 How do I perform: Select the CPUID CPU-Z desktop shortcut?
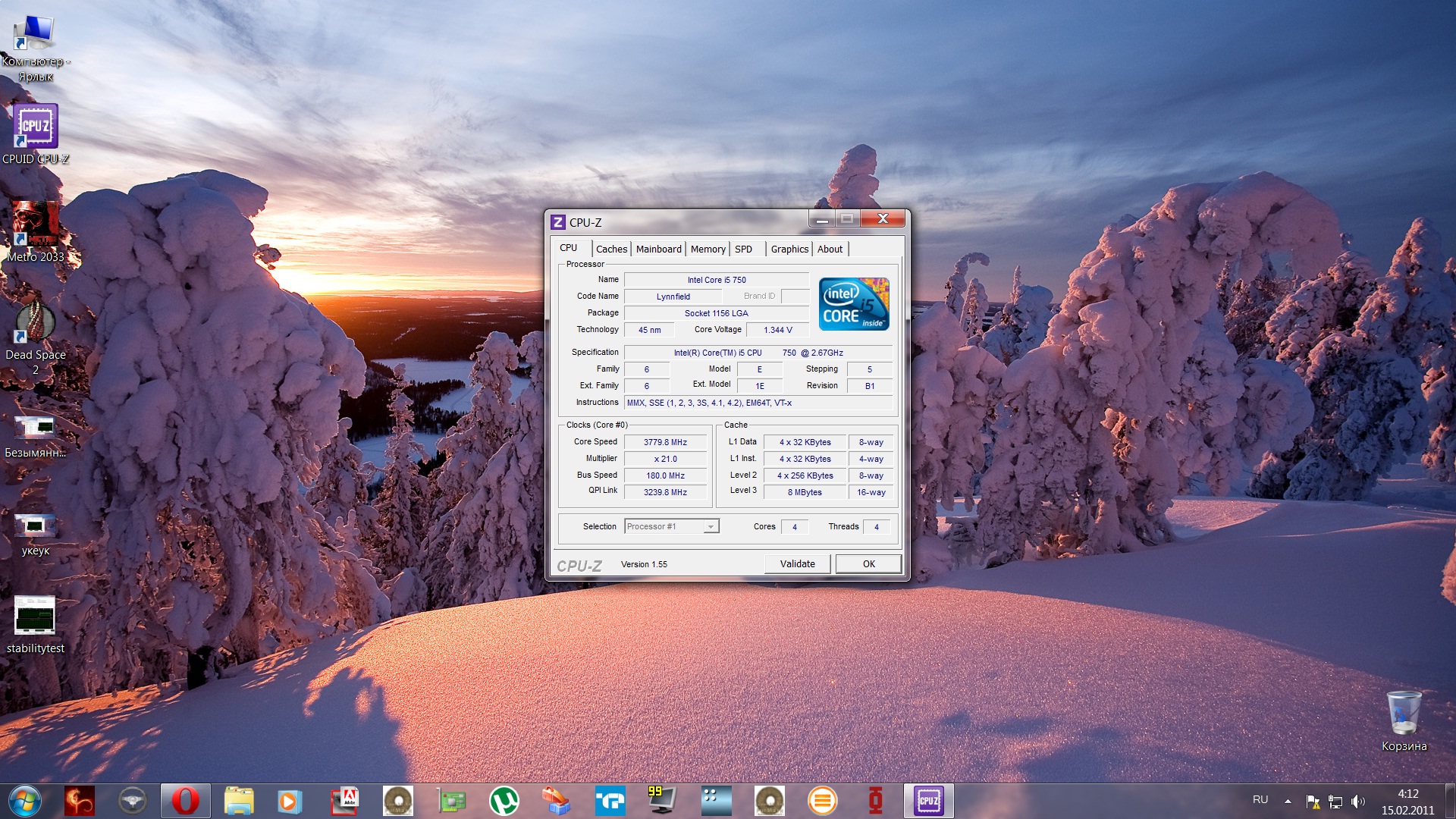point(36,134)
